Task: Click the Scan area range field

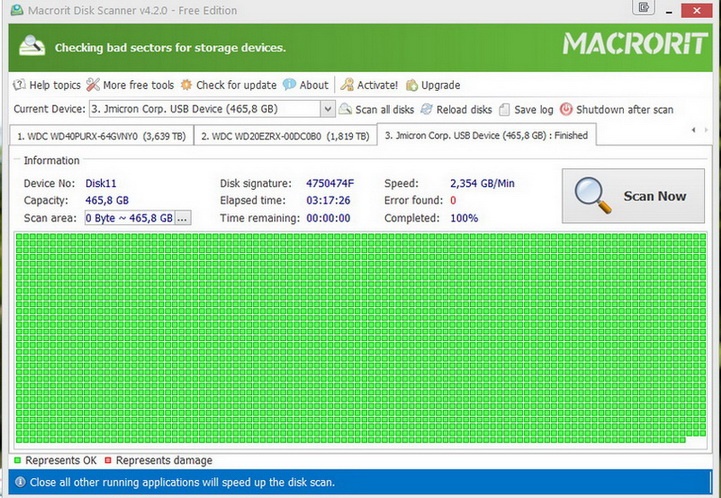Action: (x=130, y=218)
